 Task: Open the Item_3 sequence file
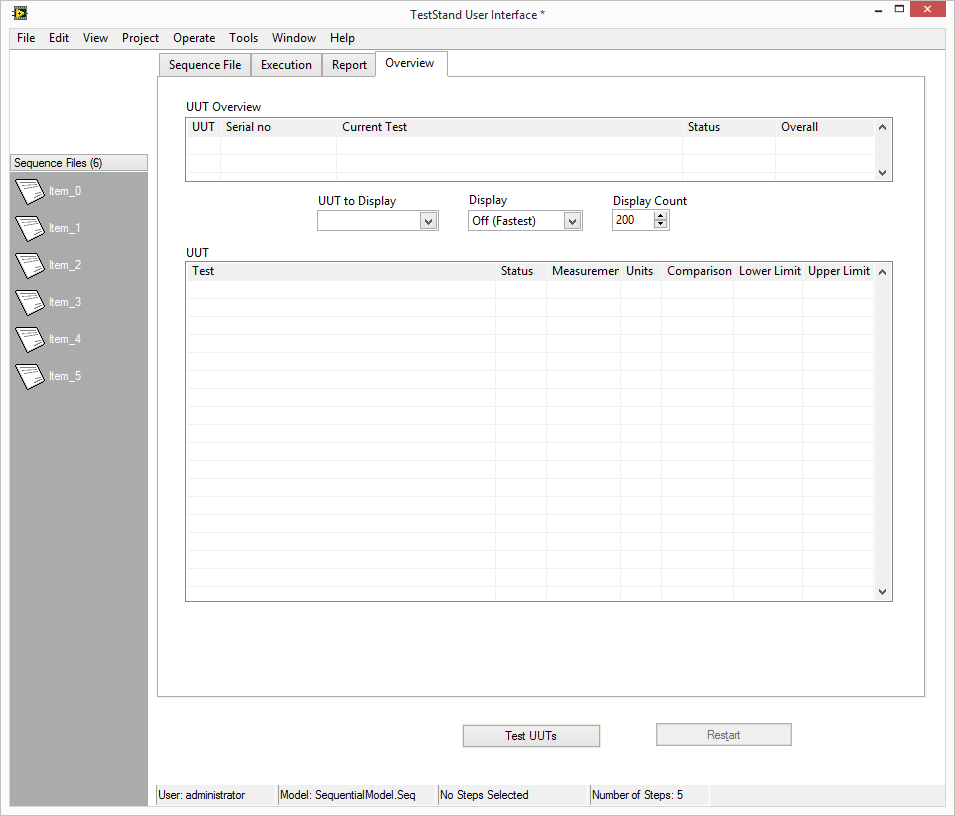[29, 301]
